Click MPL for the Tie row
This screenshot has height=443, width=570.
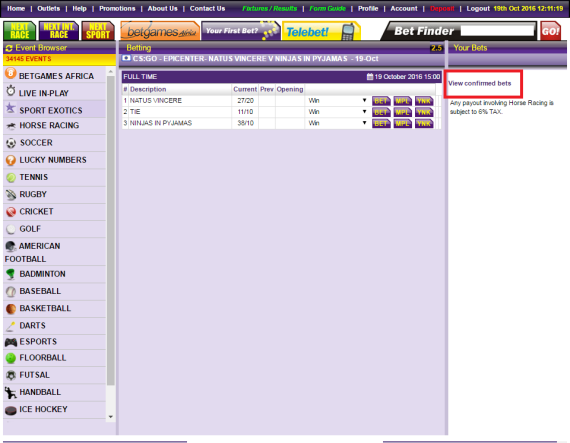point(402,112)
